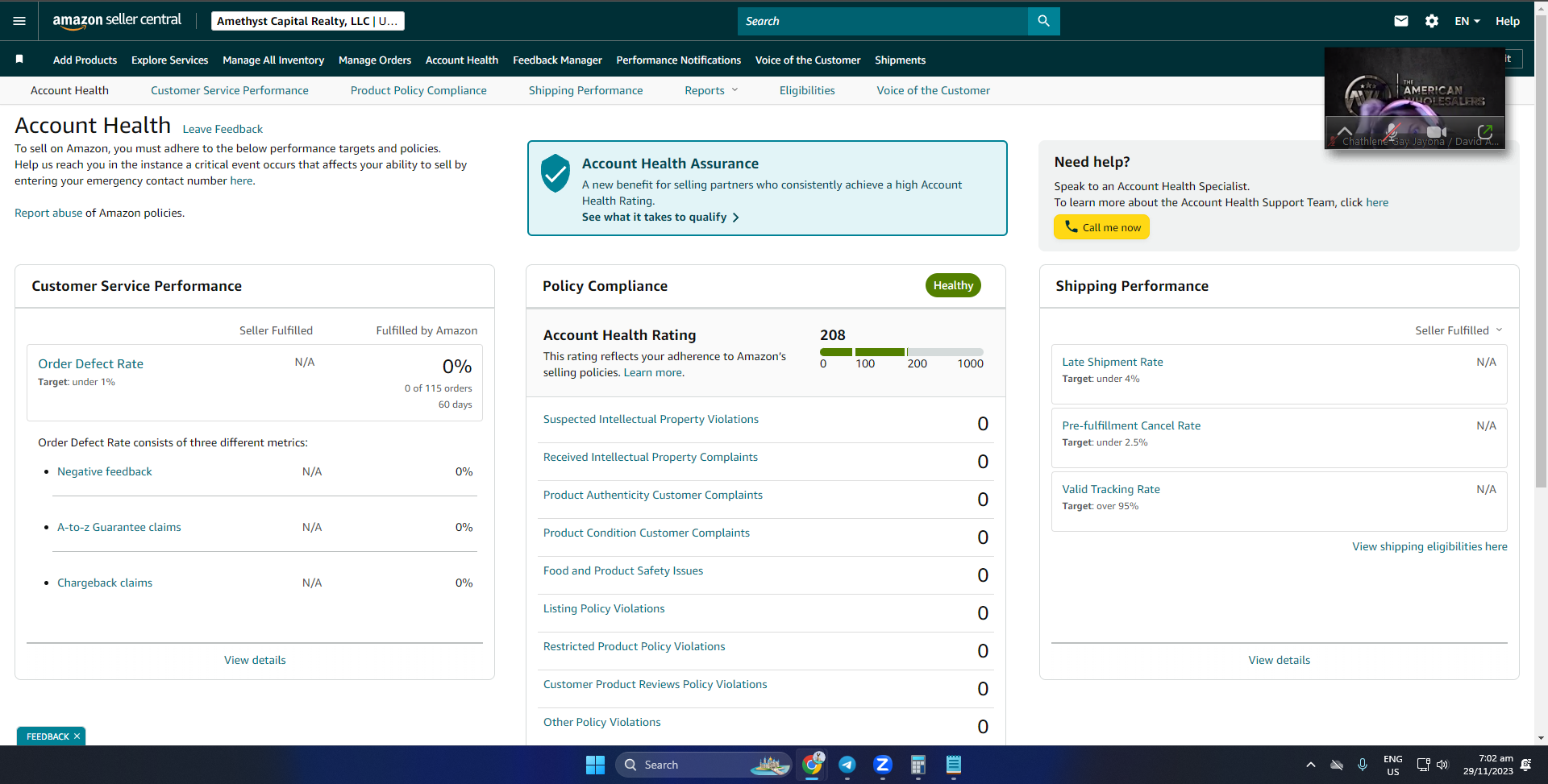Click the Account Health Rating progress bar
The width and height of the screenshot is (1548, 784).
point(901,352)
